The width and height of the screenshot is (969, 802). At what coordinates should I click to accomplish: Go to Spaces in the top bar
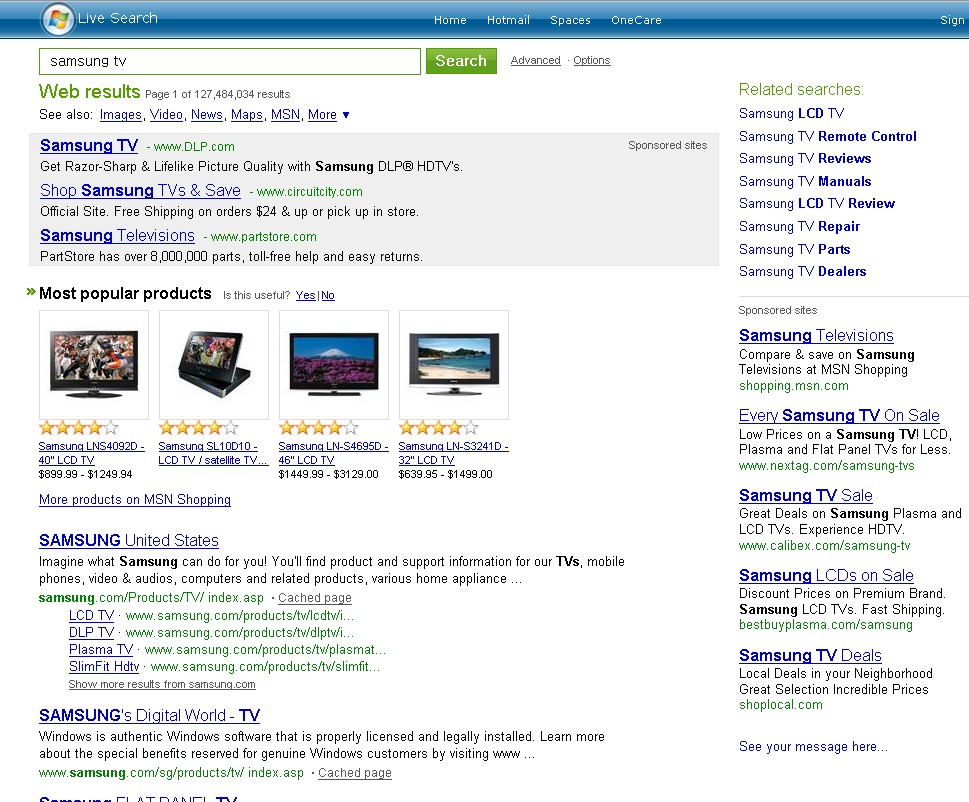tap(570, 20)
